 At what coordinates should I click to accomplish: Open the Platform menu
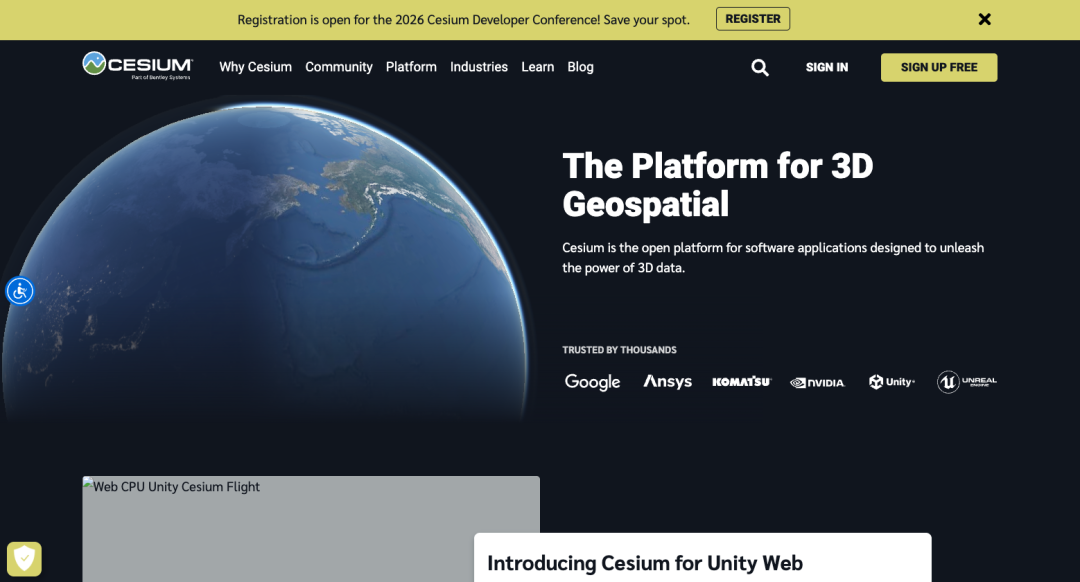[411, 67]
